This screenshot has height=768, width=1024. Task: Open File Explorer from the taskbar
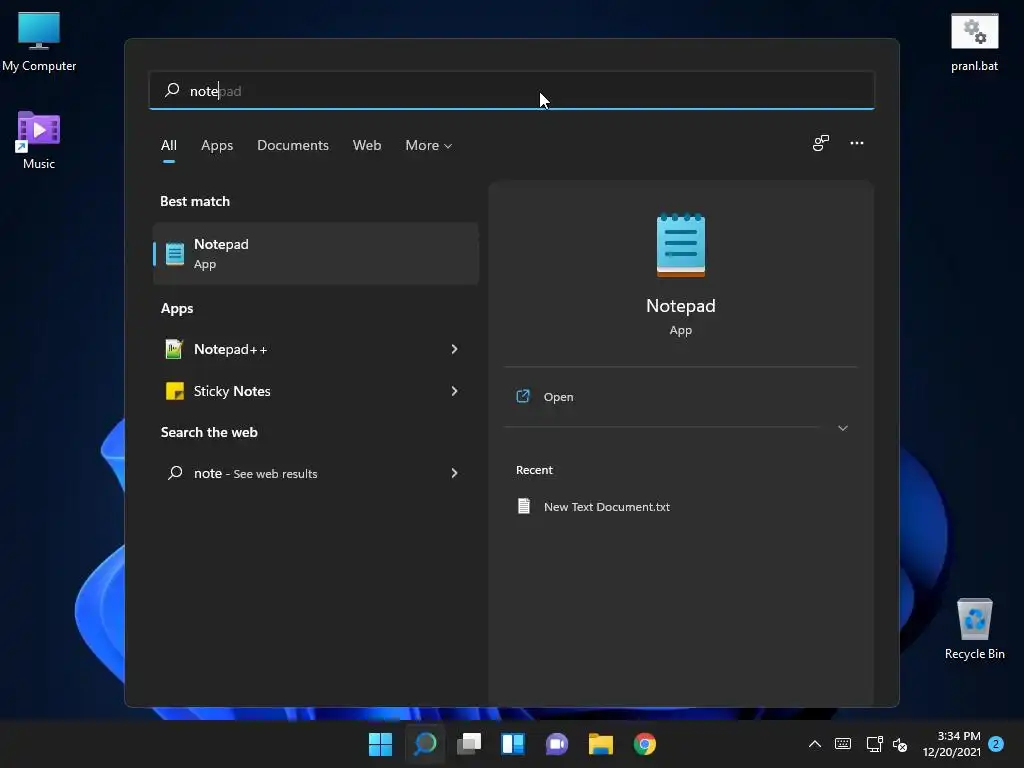pyautogui.click(x=601, y=744)
